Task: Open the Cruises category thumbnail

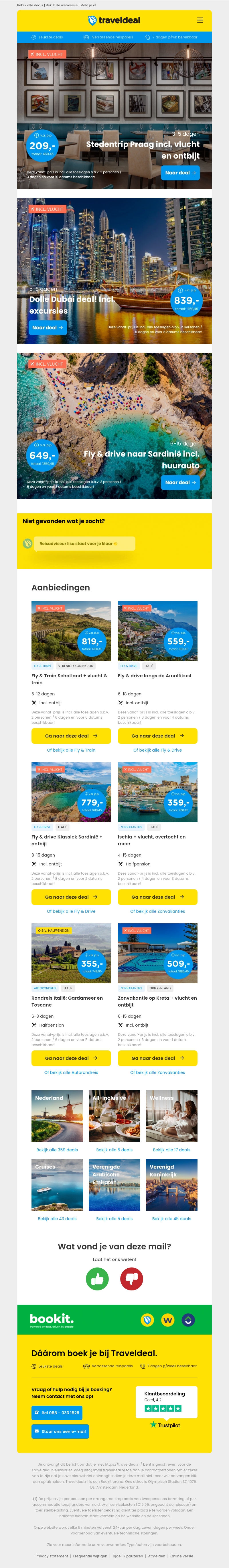Action: point(57,1185)
